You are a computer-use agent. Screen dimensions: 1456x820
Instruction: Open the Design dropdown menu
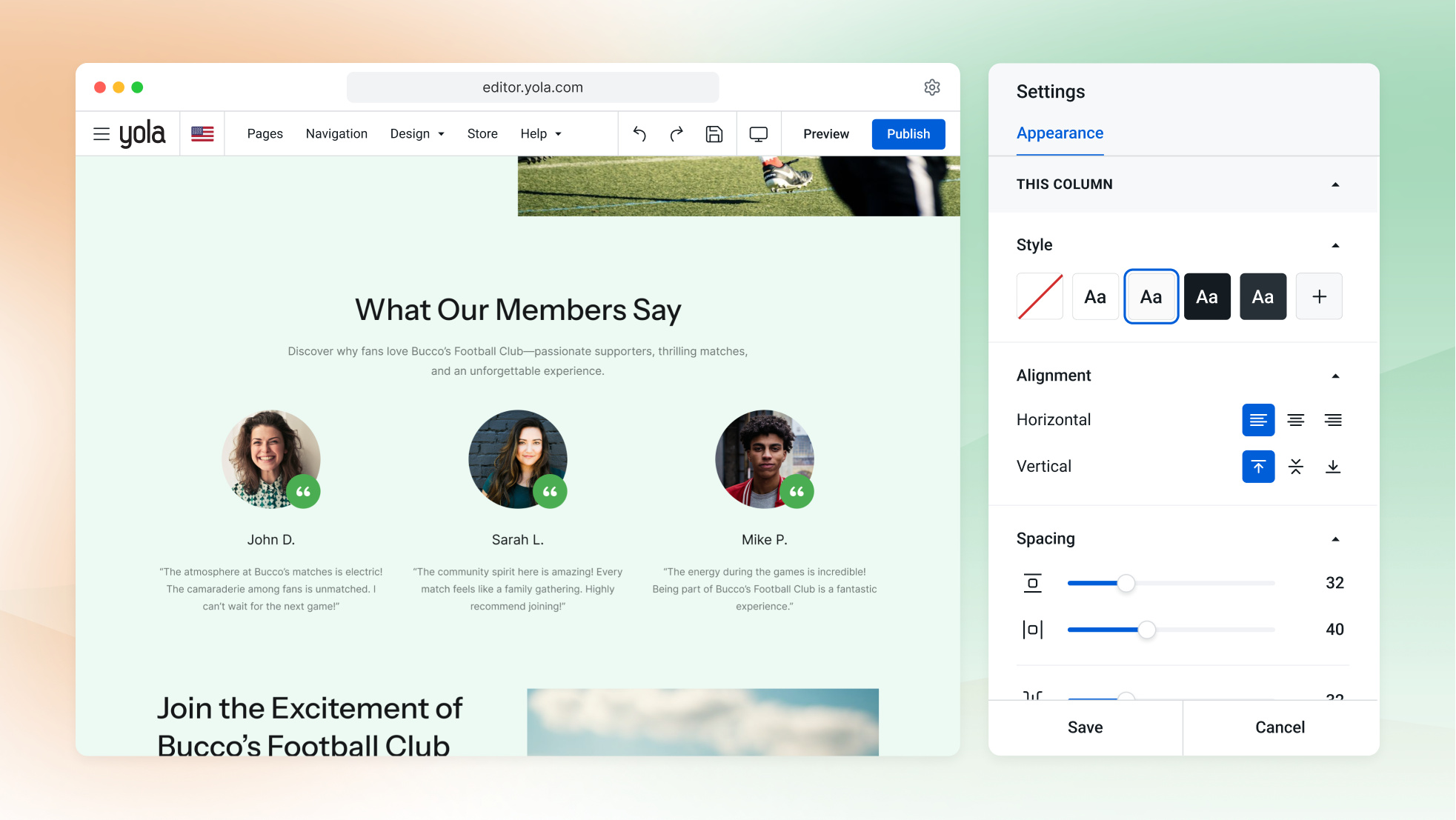417,134
